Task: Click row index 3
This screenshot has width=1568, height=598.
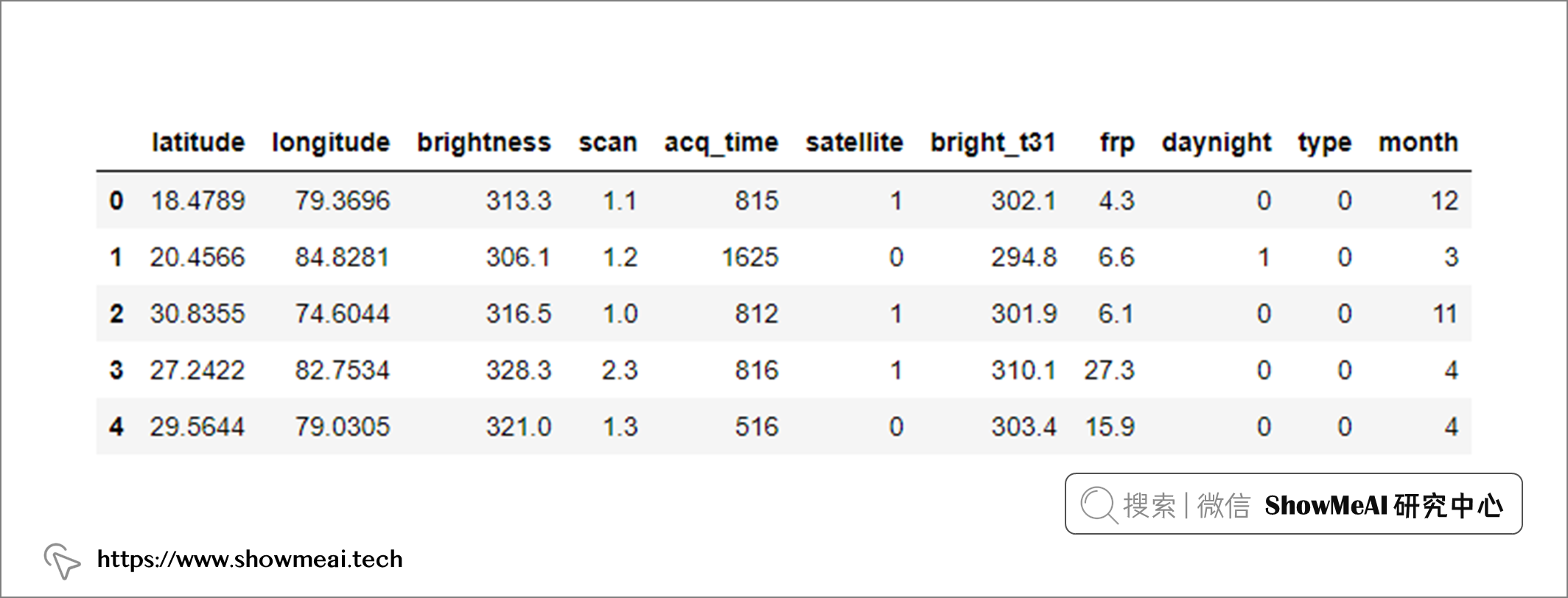Action: coord(116,370)
